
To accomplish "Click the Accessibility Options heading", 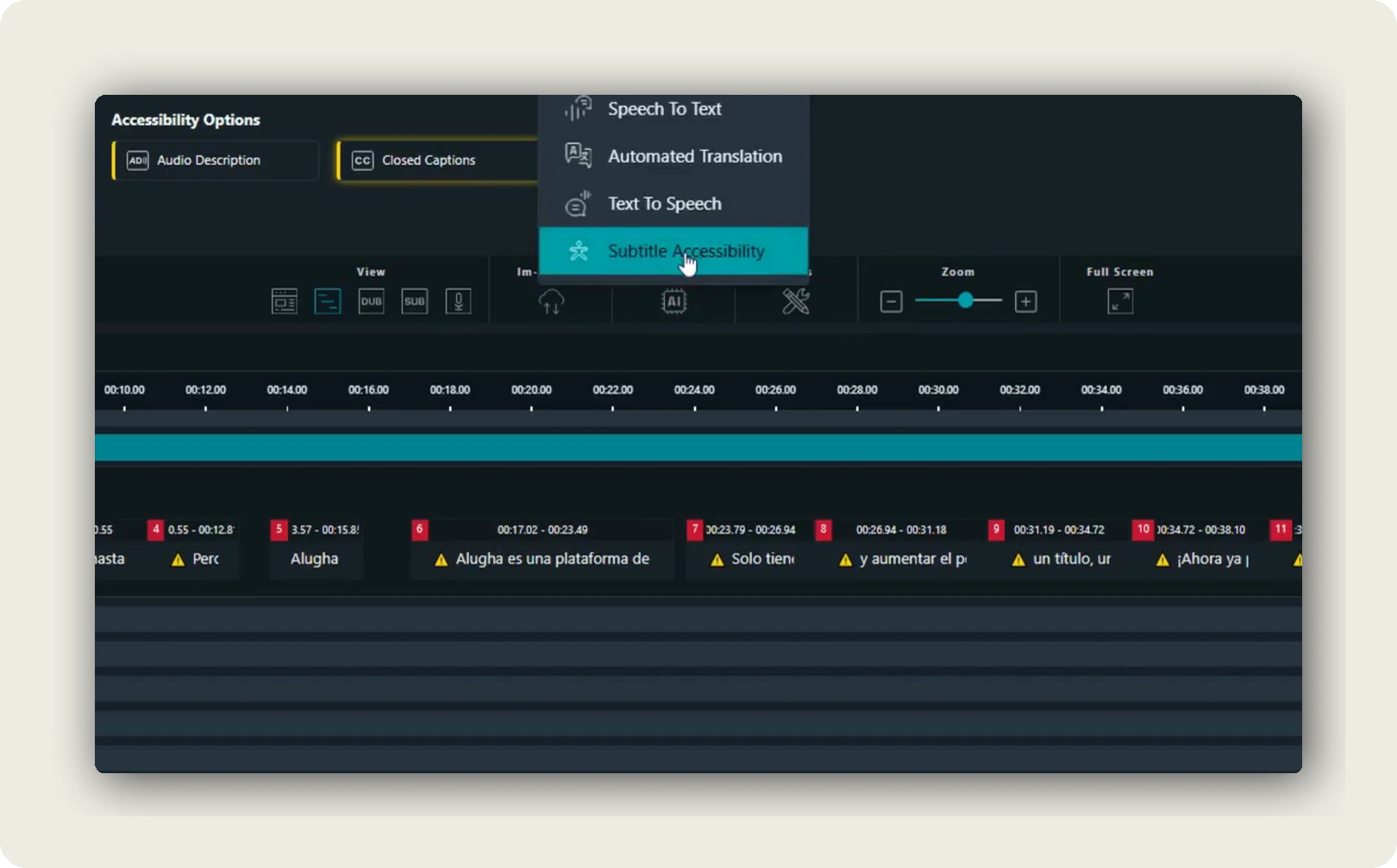I will point(185,119).
